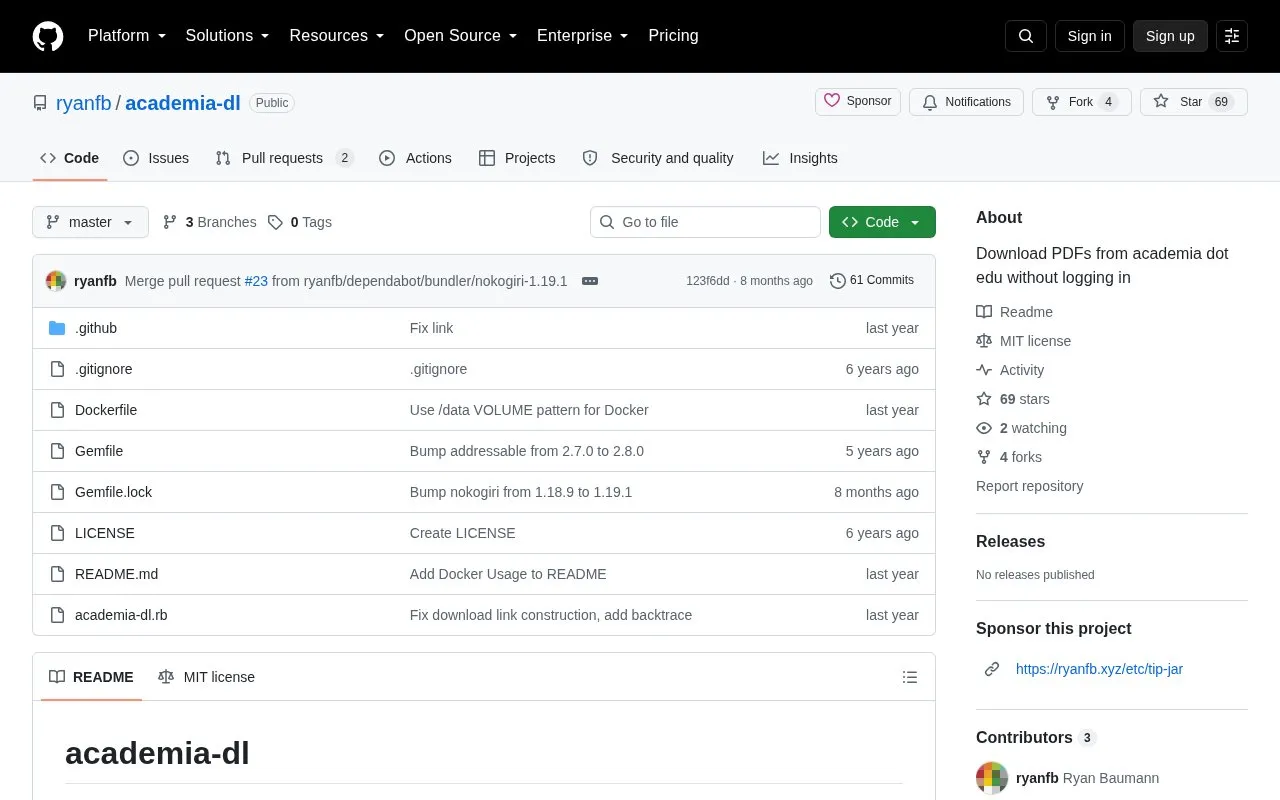This screenshot has height=800, width=1280.
Task: Focus the Go to file search field
Action: tap(705, 222)
